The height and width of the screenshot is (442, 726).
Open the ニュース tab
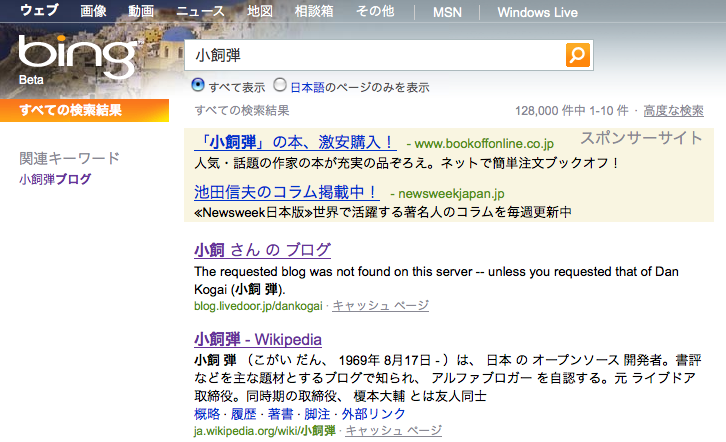[200, 11]
